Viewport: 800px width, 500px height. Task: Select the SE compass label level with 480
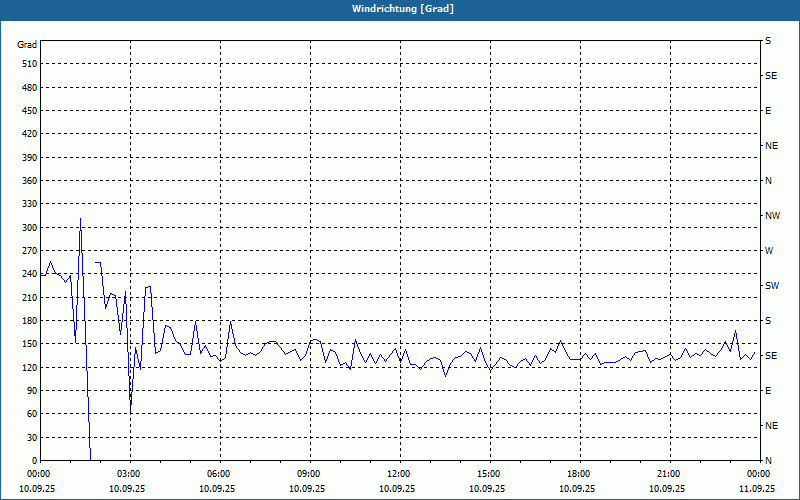(x=771, y=76)
